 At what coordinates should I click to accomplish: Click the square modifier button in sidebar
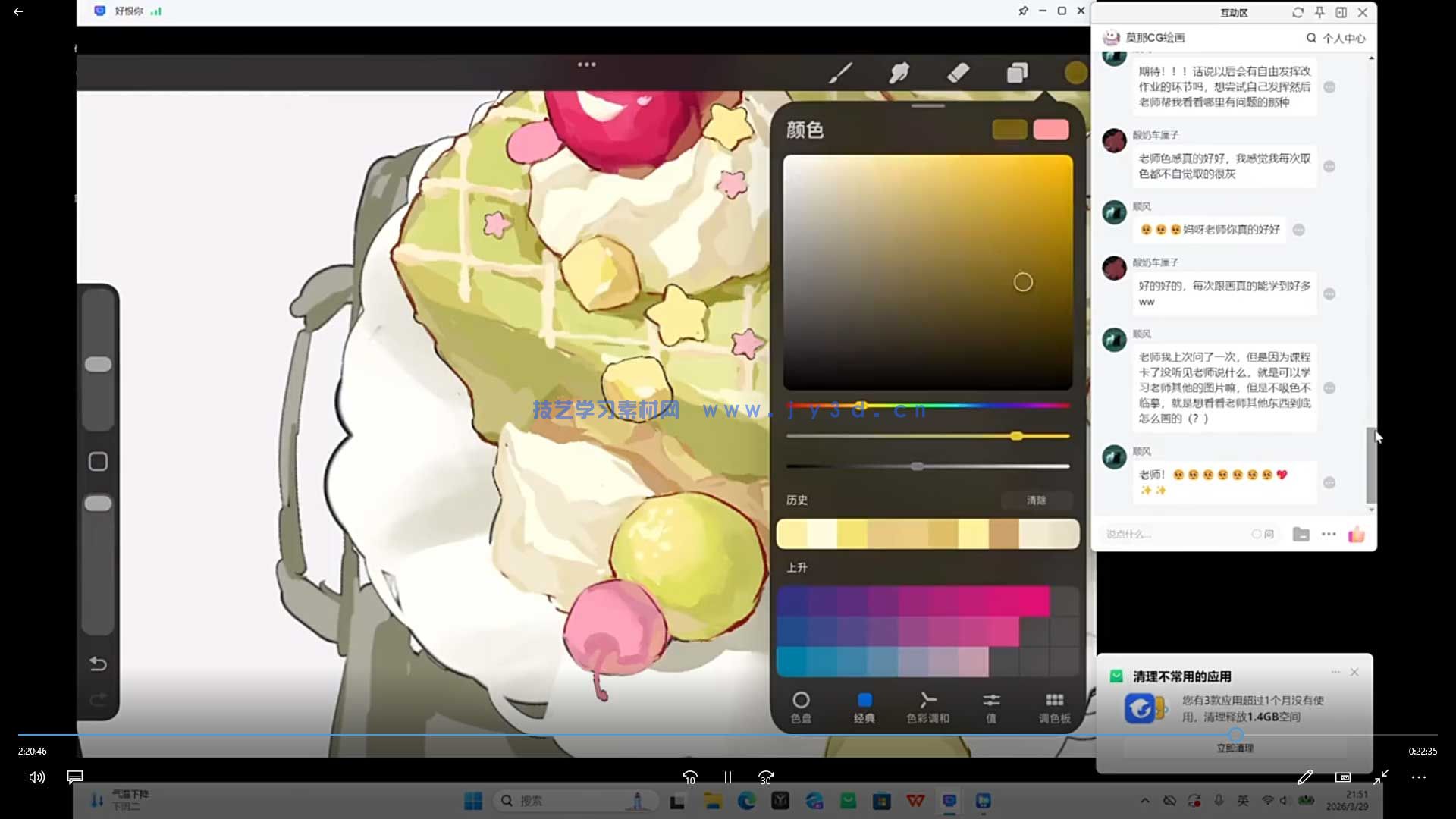[x=98, y=462]
